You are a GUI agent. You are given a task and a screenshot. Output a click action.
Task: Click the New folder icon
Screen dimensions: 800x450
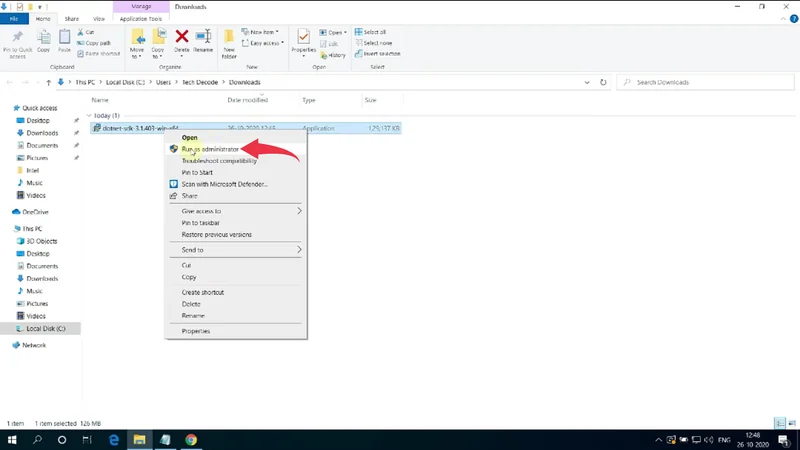point(229,41)
